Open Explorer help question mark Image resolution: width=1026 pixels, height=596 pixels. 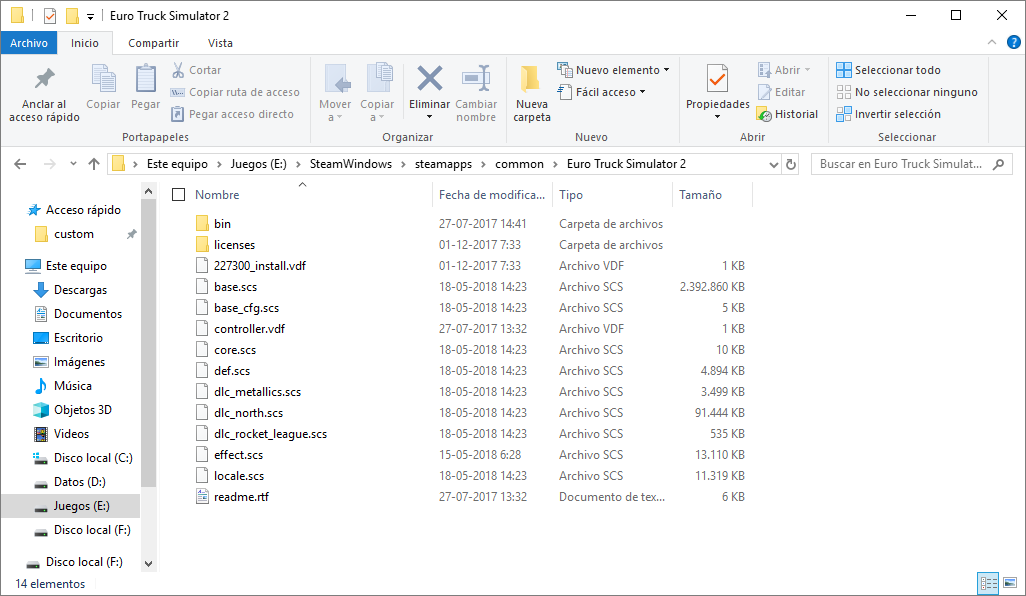1014,43
